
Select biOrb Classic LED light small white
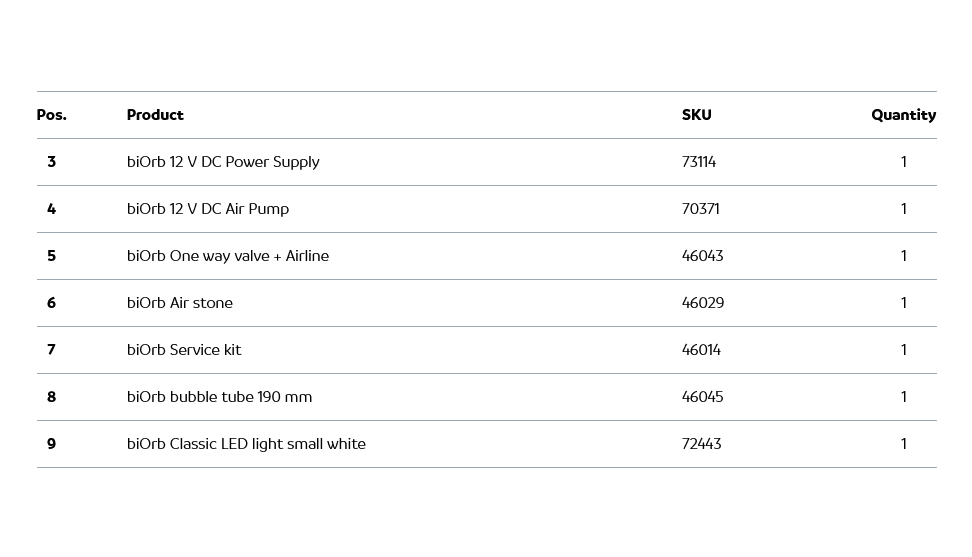click(x=246, y=444)
